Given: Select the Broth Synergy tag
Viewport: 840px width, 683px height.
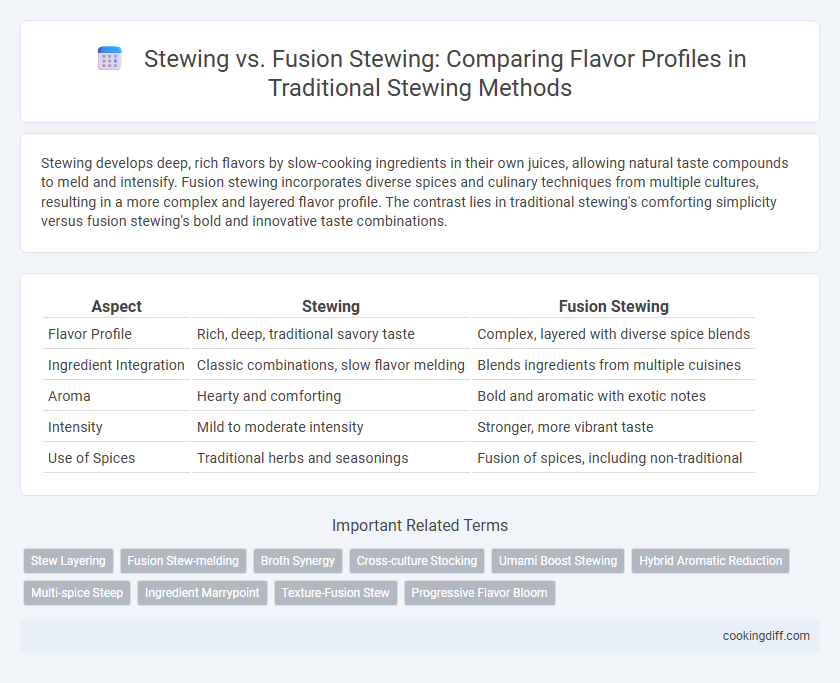Looking at the screenshot, I should tap(298, 561).
